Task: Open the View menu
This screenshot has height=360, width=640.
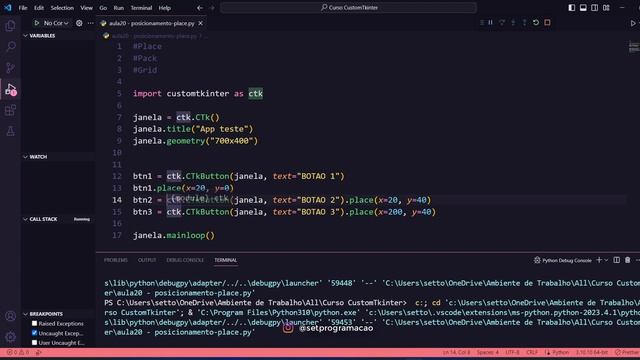Action: pyautogui.click(x=86, y=8)
